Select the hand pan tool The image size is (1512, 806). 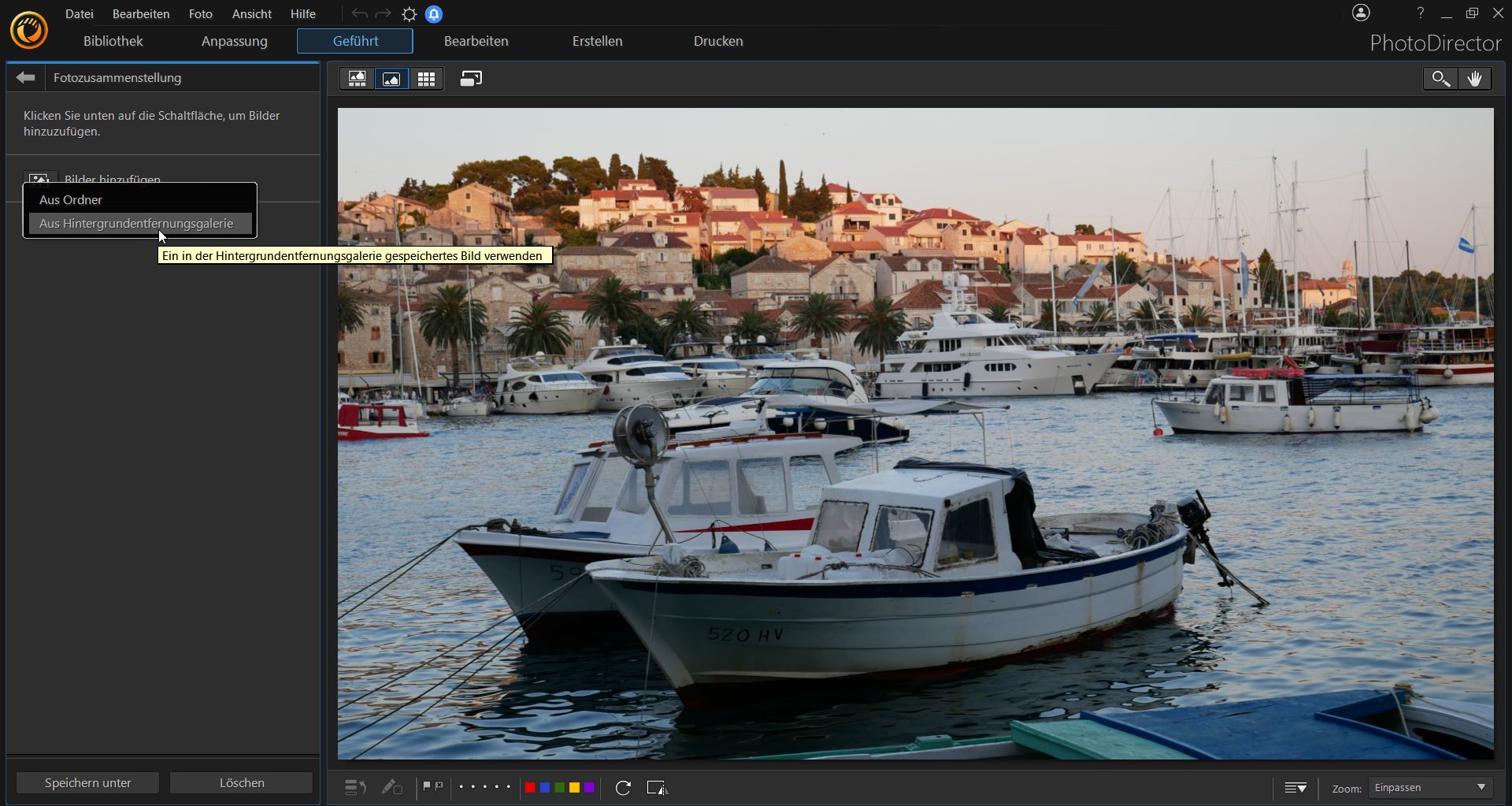click(1475, 79)
